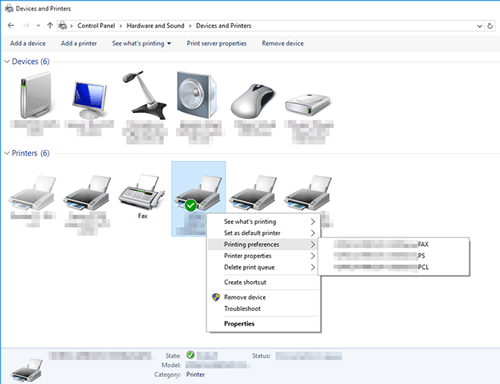Select the first light-gray printer icon
This screenshot has width=500, height=384.
33,193
